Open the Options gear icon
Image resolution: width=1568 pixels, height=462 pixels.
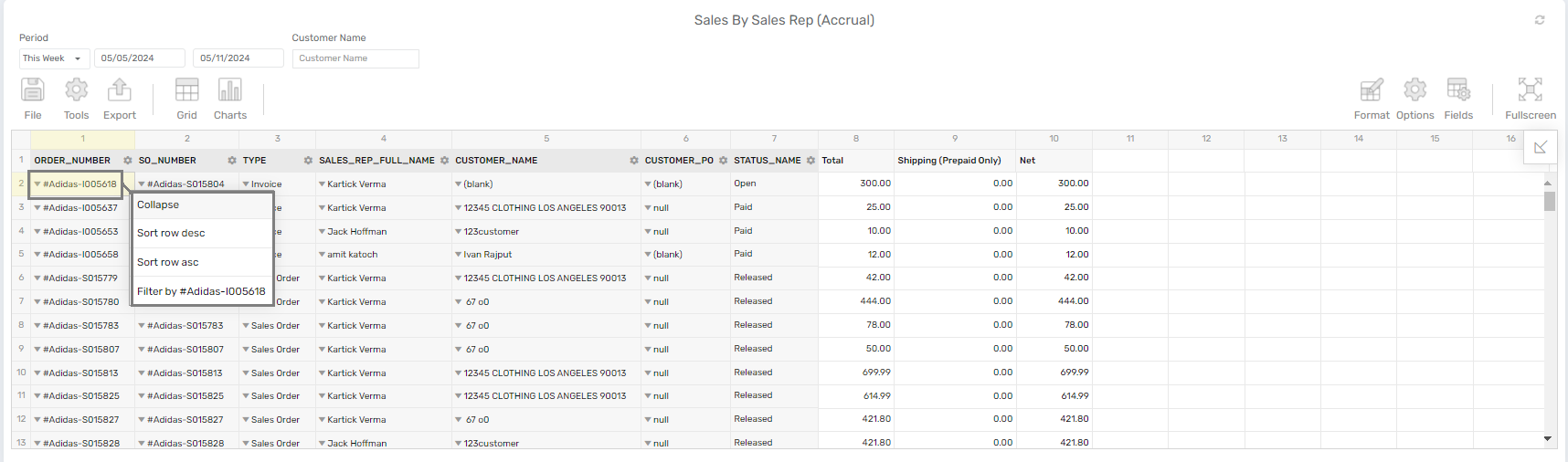click(1415, 89)
